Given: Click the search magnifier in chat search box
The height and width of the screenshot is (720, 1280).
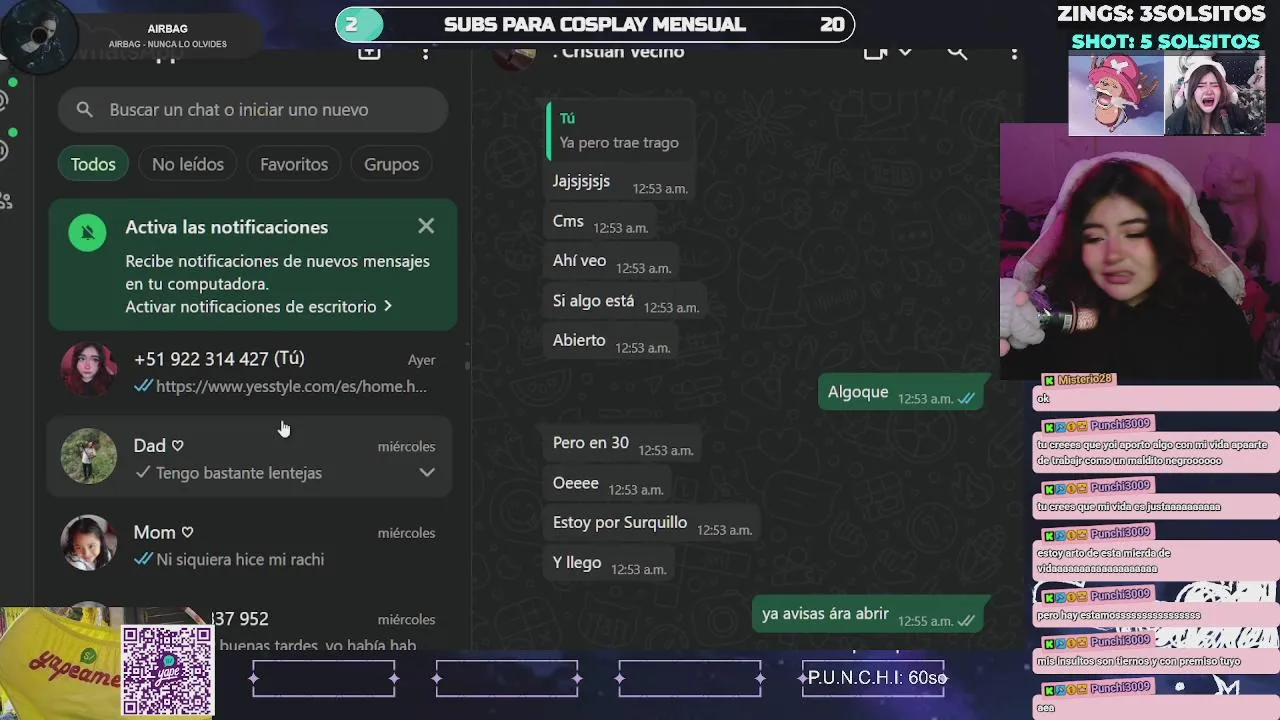Looking at the screenshot, I should point(85,110).
